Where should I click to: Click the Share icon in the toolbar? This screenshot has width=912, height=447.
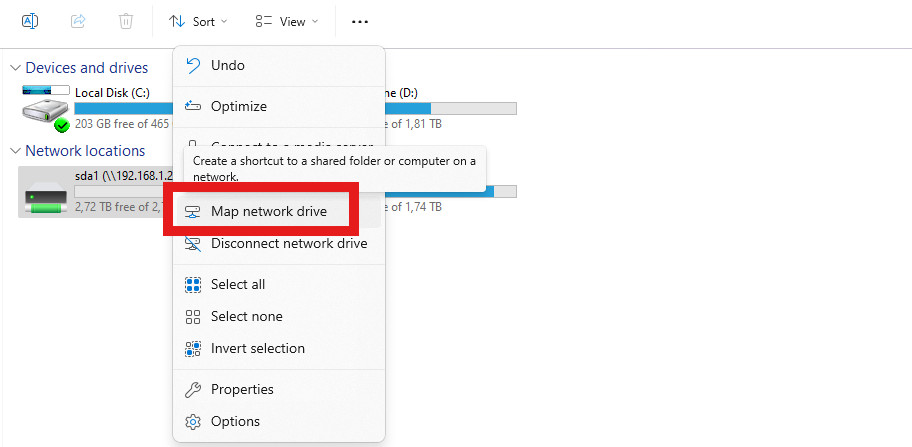click(x=78, y=22)
